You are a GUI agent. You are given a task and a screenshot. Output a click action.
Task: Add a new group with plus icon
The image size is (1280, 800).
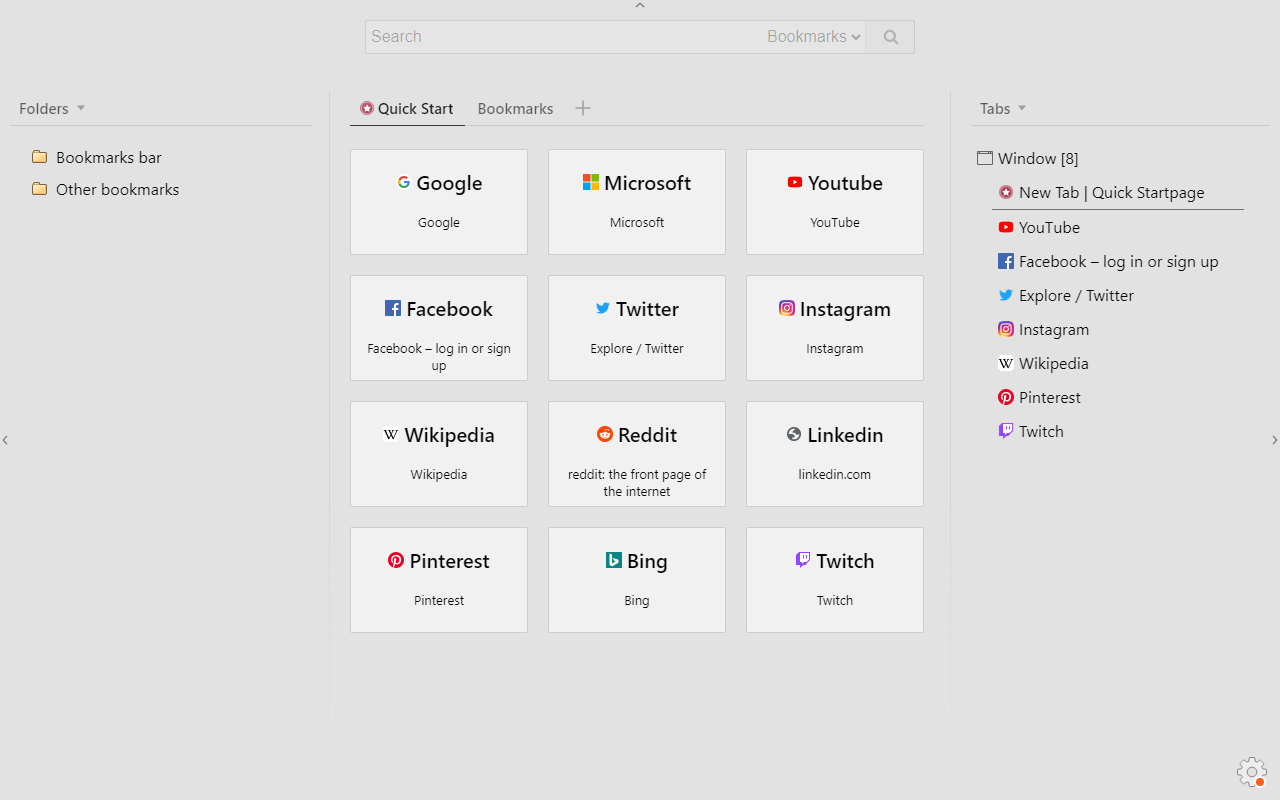pos(583,108)
